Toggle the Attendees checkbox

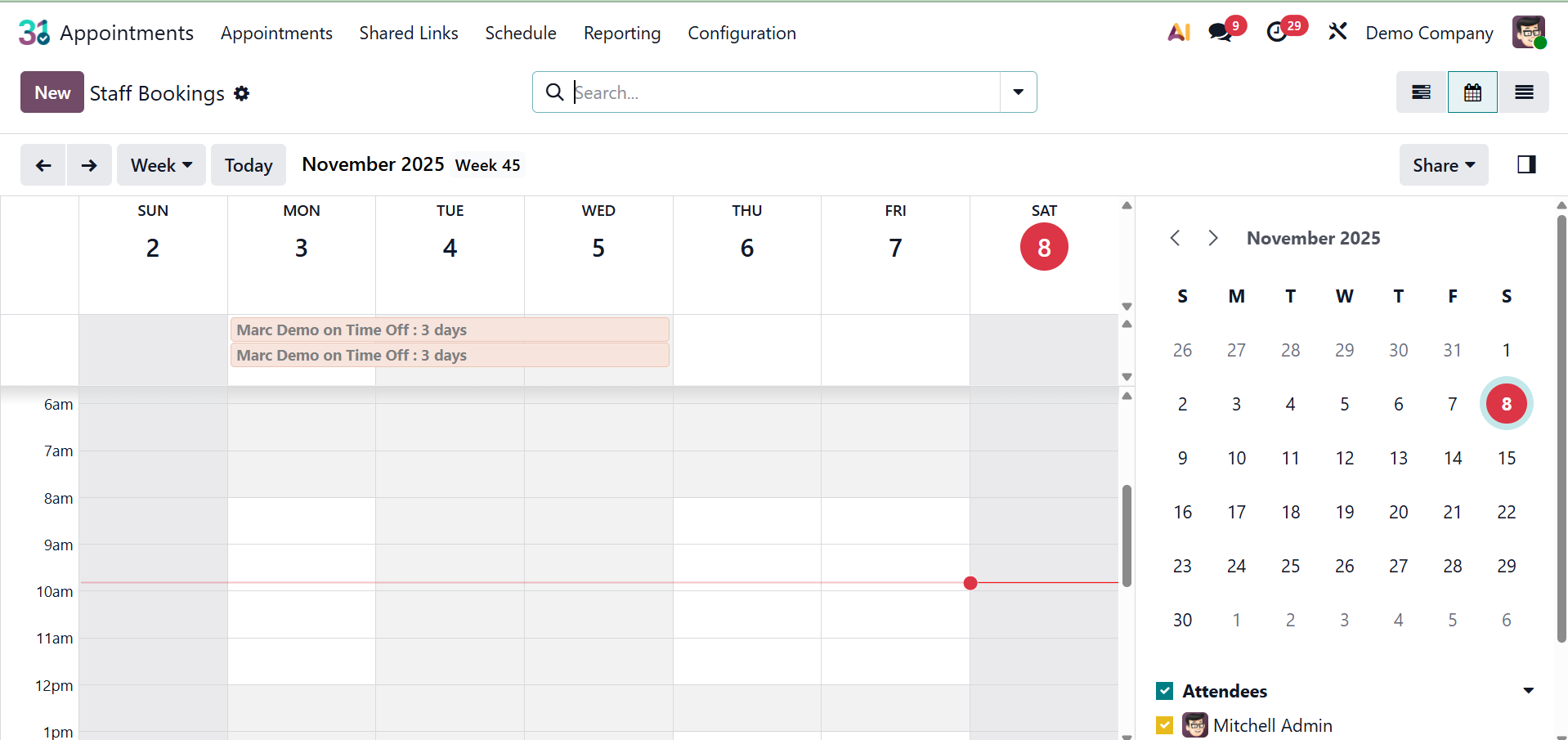point(1165,691)
